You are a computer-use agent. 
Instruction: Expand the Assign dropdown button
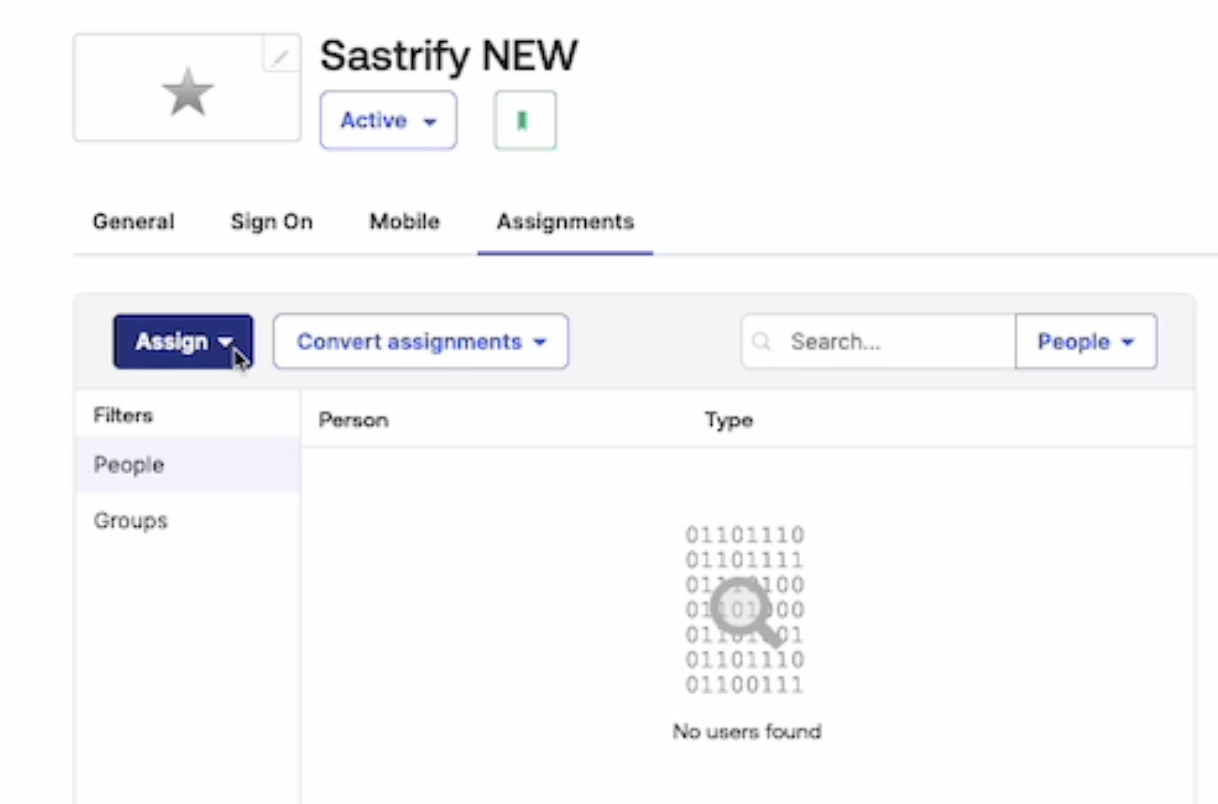[x=183, y=342]
